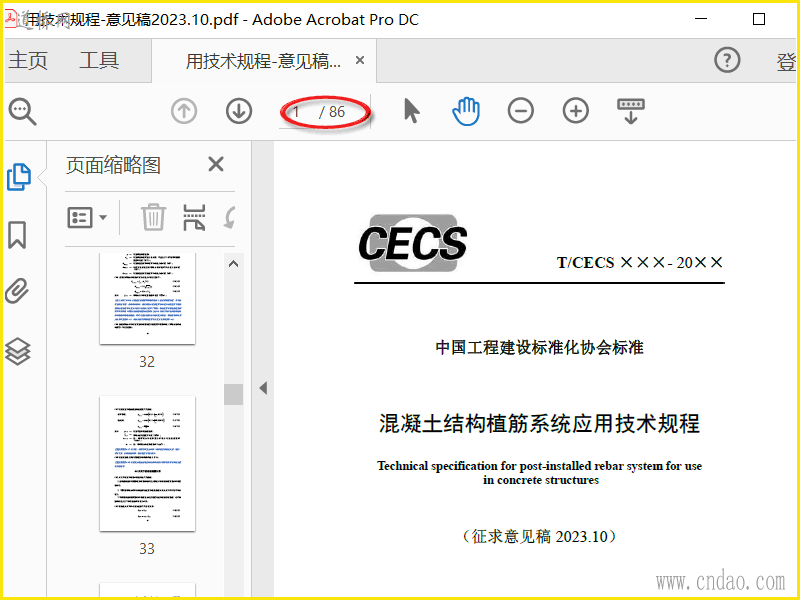Maximize the Acrobat window
The height and width of the screenshot is (600, 800).
[x=759, y=19]
